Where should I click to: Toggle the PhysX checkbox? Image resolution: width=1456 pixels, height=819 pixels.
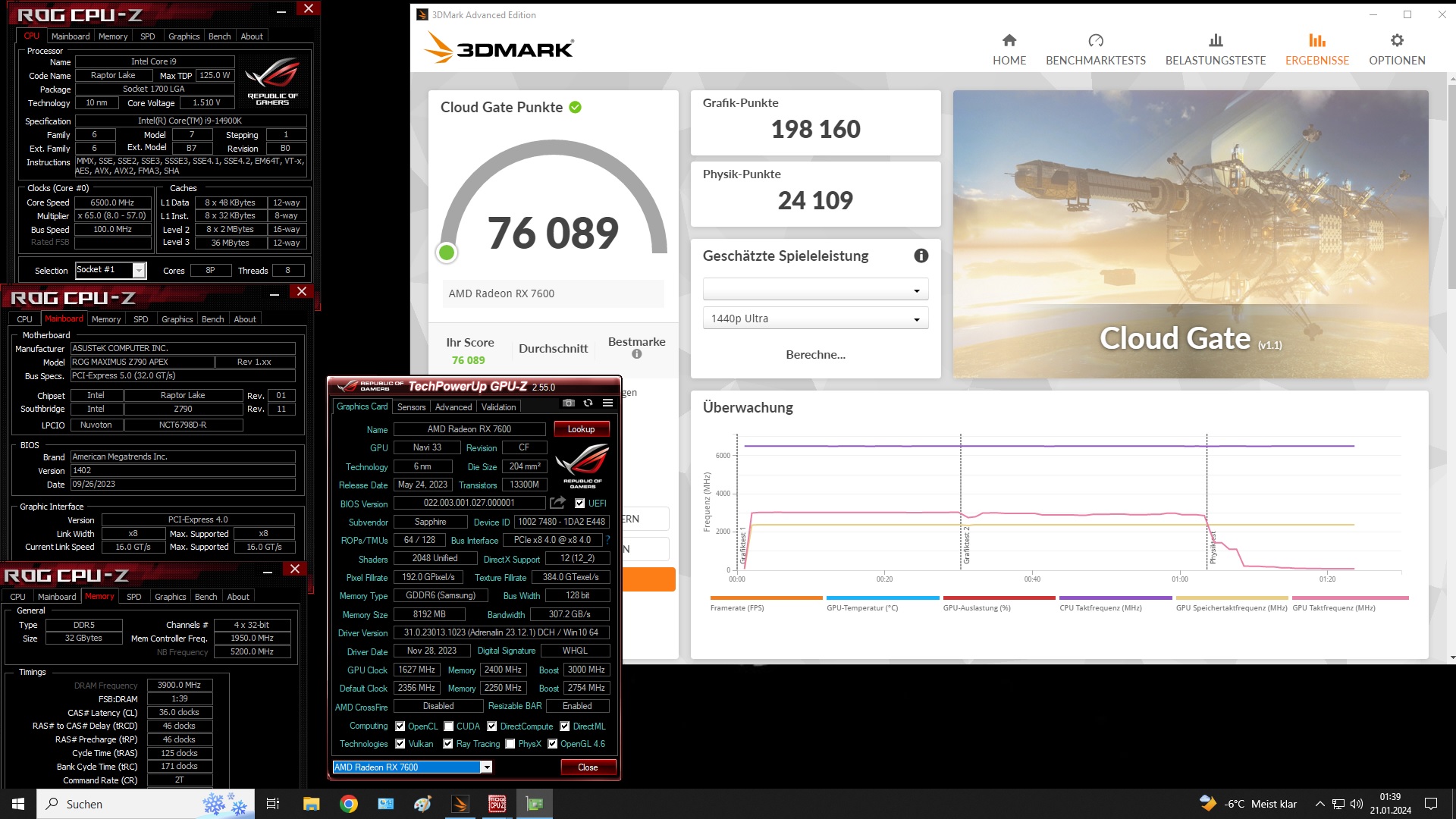(510, 744)
